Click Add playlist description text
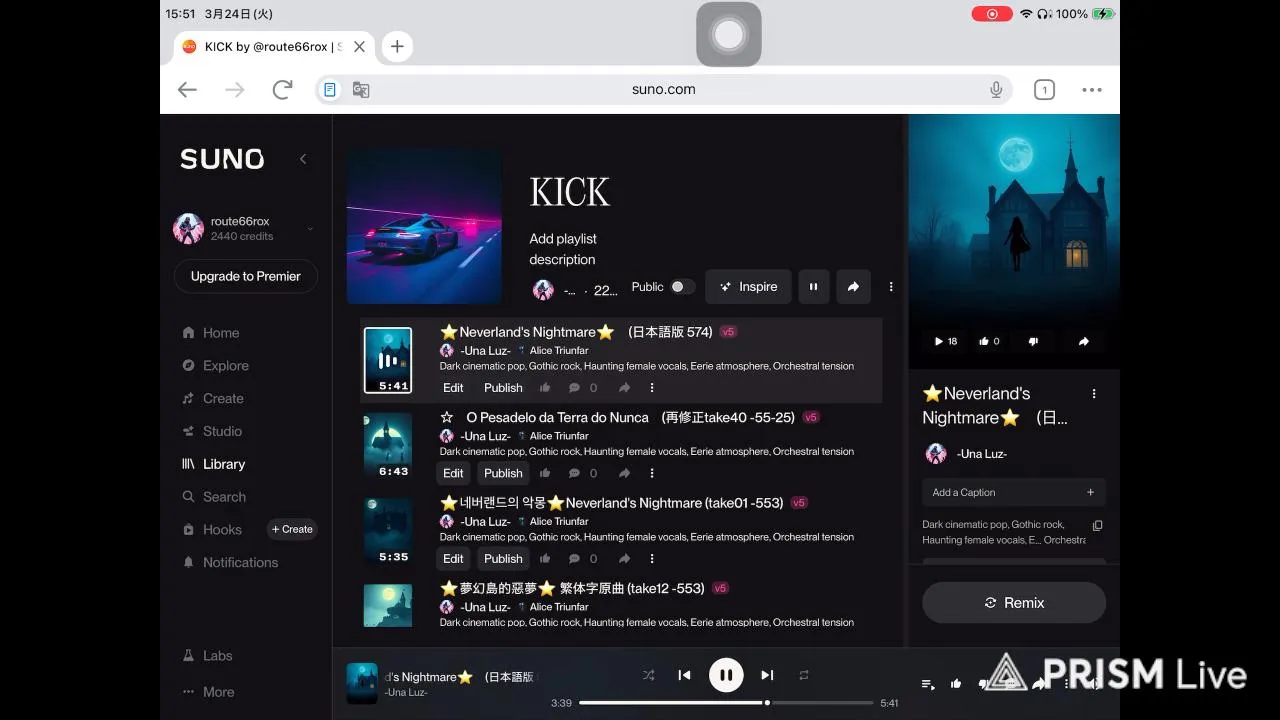This screenshot has height=720, width=1280. 563,249
